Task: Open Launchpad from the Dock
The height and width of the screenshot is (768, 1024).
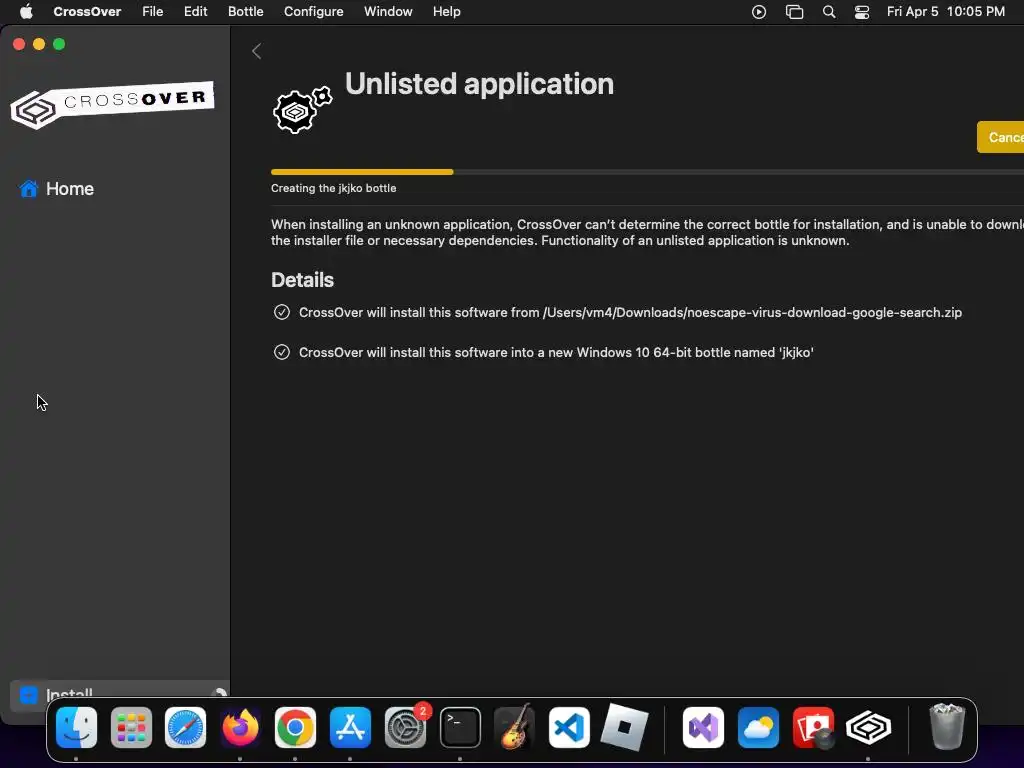Action: pos(131,727)
